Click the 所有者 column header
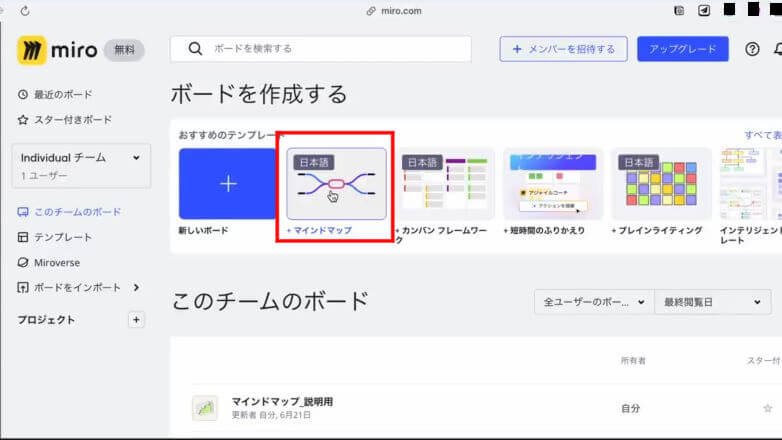Viewport: 782px width, 440px height. coord(633,360)
